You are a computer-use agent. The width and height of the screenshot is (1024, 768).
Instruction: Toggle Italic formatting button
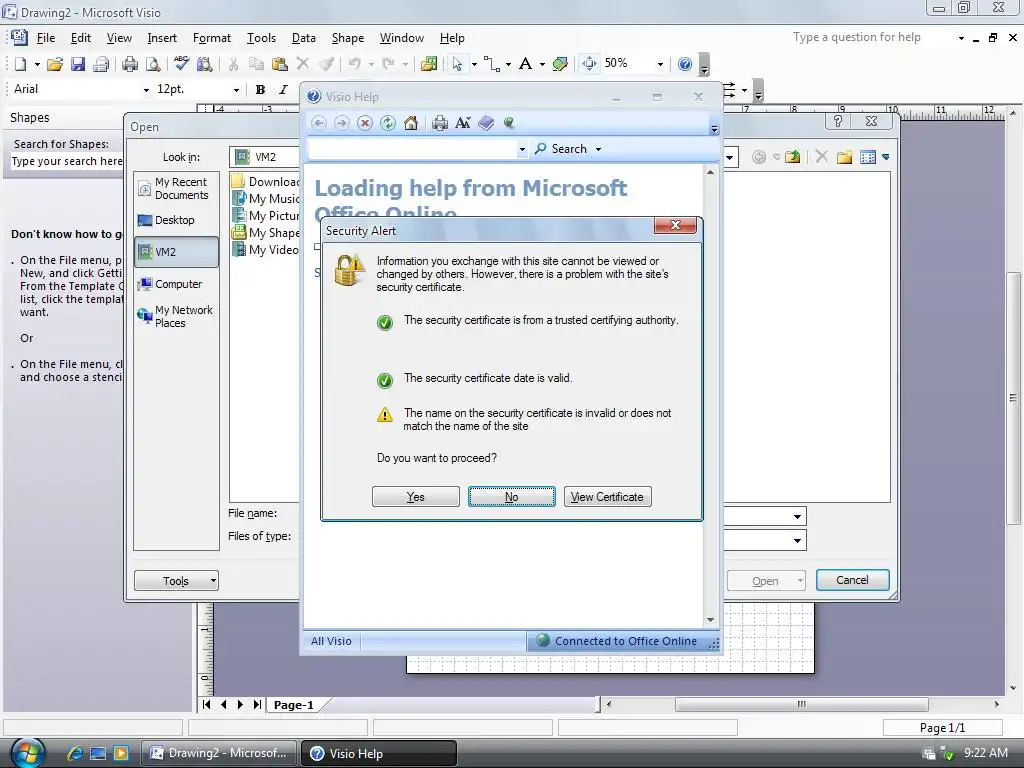283,89
